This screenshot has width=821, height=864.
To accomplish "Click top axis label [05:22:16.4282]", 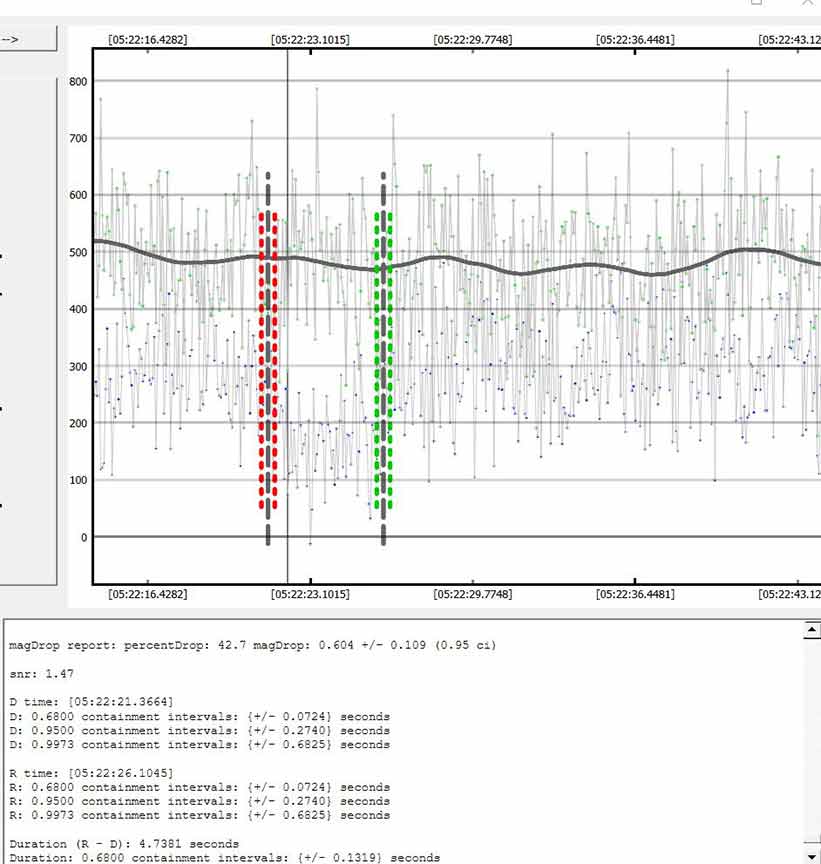I will [148, 40].
